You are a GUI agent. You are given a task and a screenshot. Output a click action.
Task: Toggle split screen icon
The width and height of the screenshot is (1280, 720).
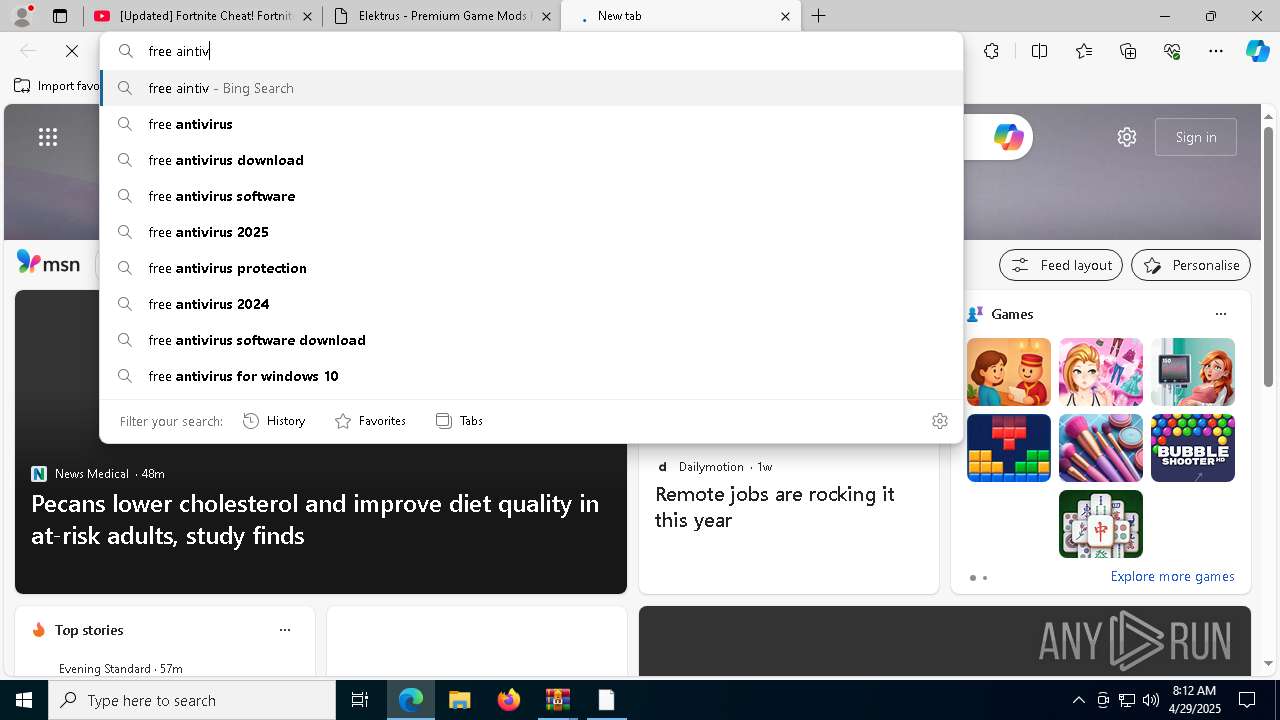click(x=1039, y=51)
